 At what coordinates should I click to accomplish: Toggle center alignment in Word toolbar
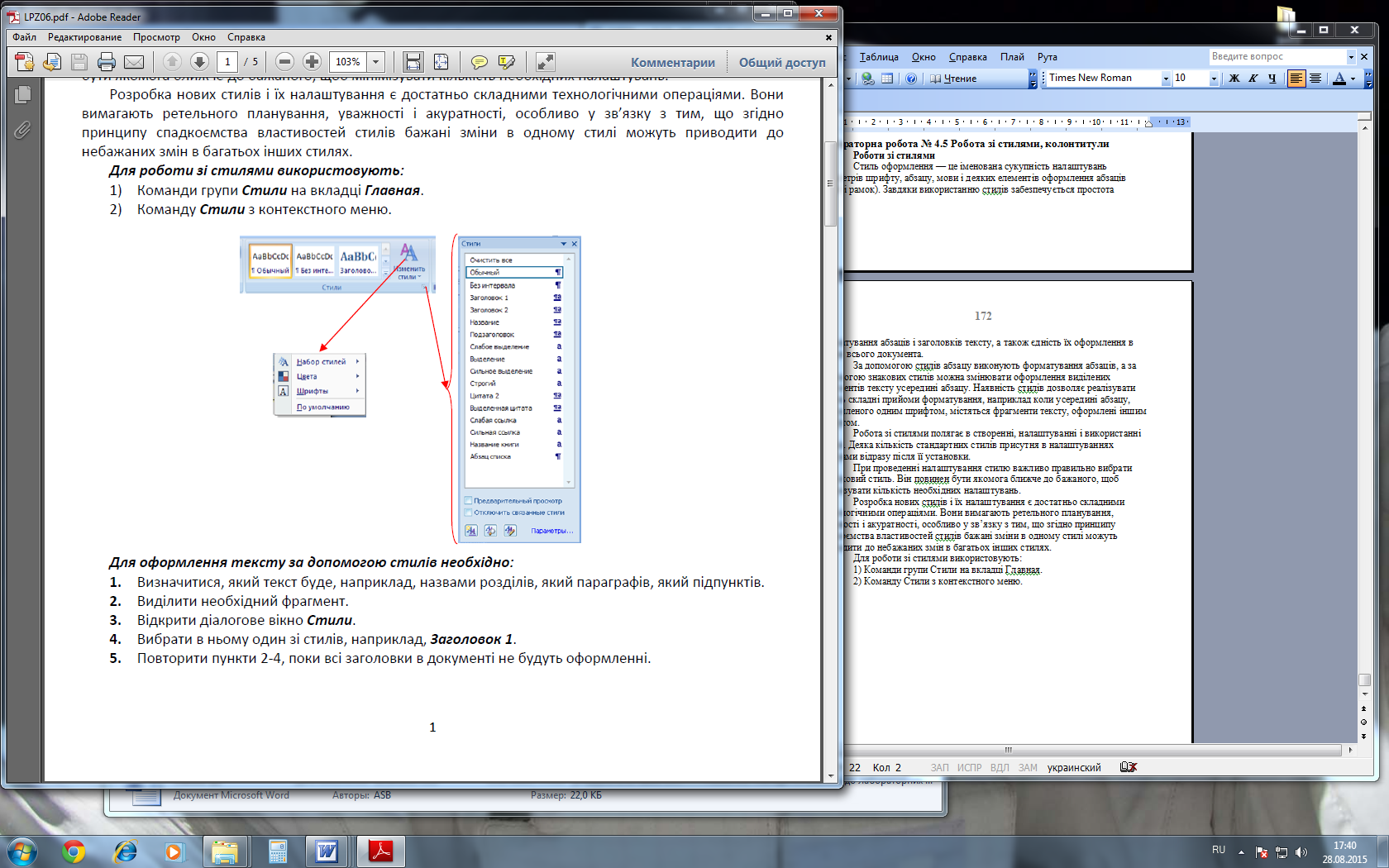1315,79
